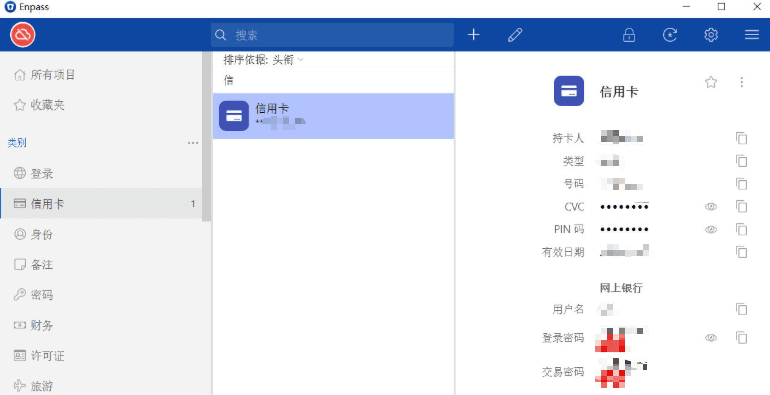Reveal the PIN 码 with the eye icon

point(711,229)
